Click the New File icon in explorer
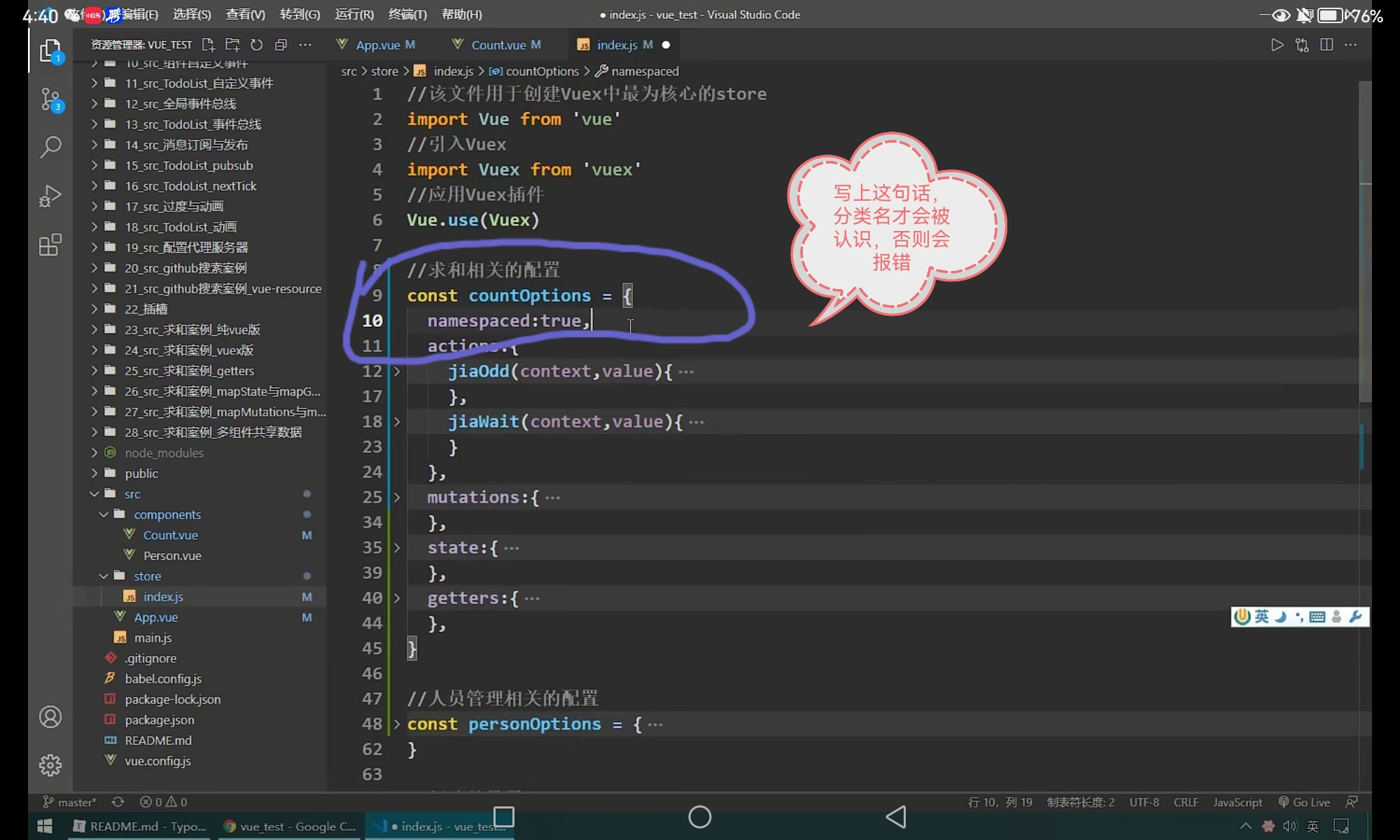Viewport: 1400px width, 840px height. coord(208,45)
